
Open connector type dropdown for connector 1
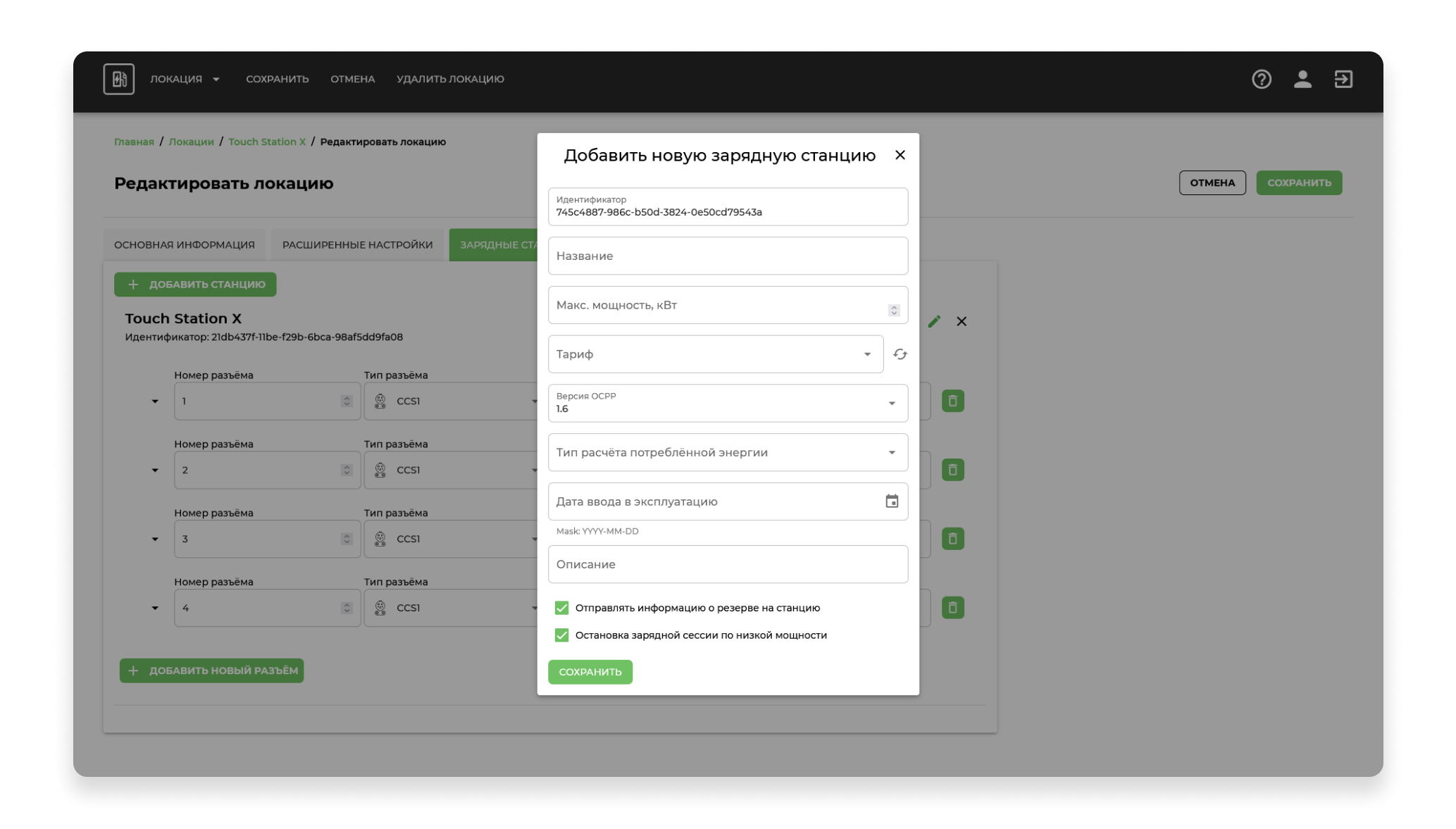pyautogui.click(x=451, y=401)
